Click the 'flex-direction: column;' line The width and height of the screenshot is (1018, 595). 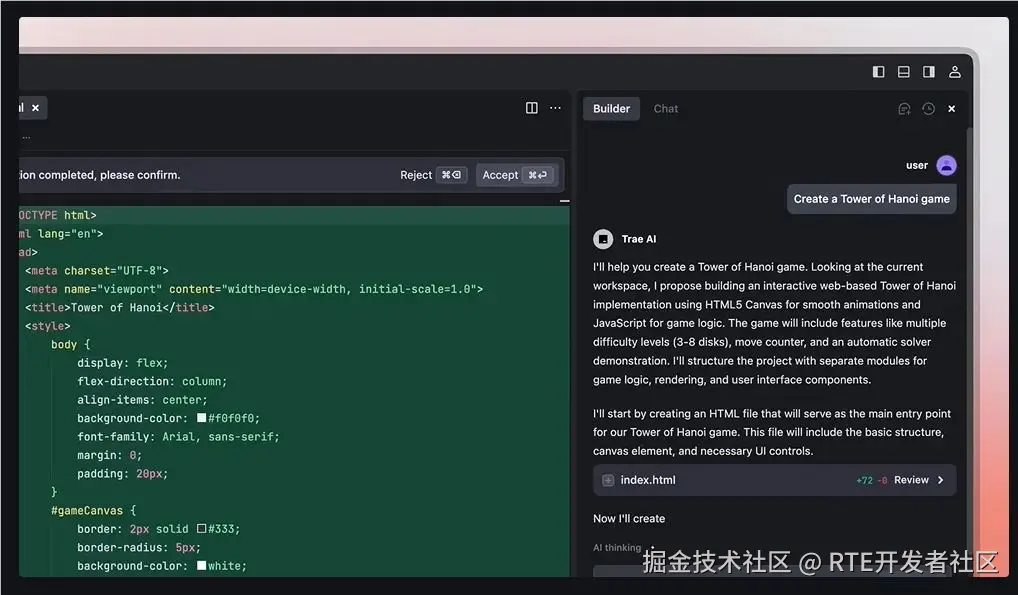(x=152, y=381)
